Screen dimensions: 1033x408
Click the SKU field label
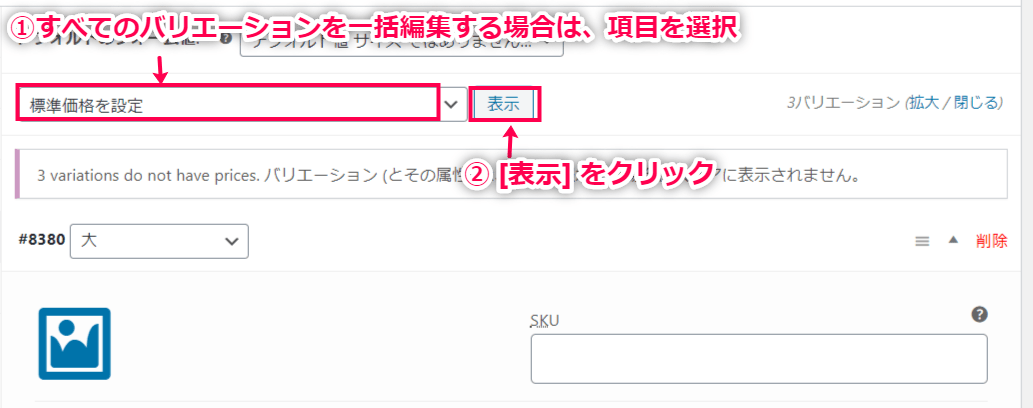(x=544, y=321)
